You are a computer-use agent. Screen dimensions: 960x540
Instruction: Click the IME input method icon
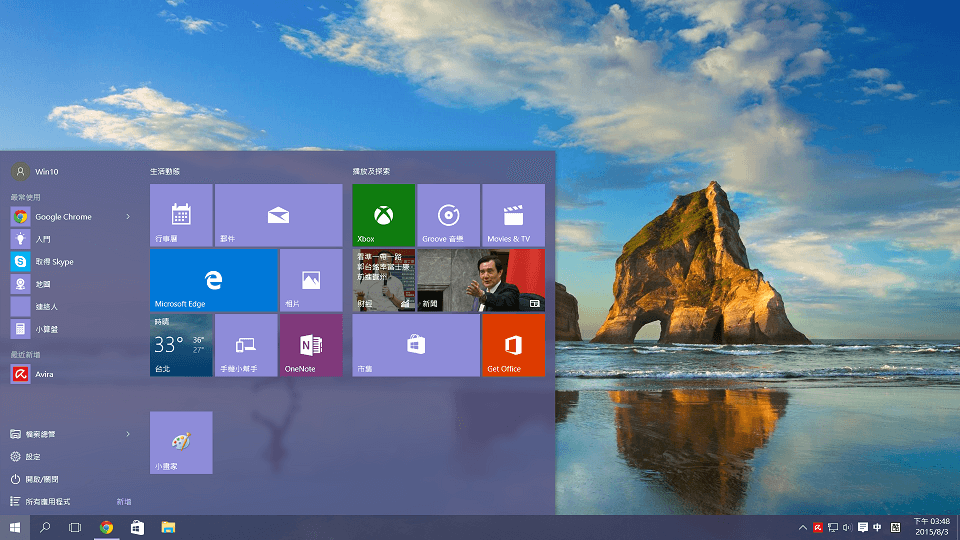click(896, 527)
